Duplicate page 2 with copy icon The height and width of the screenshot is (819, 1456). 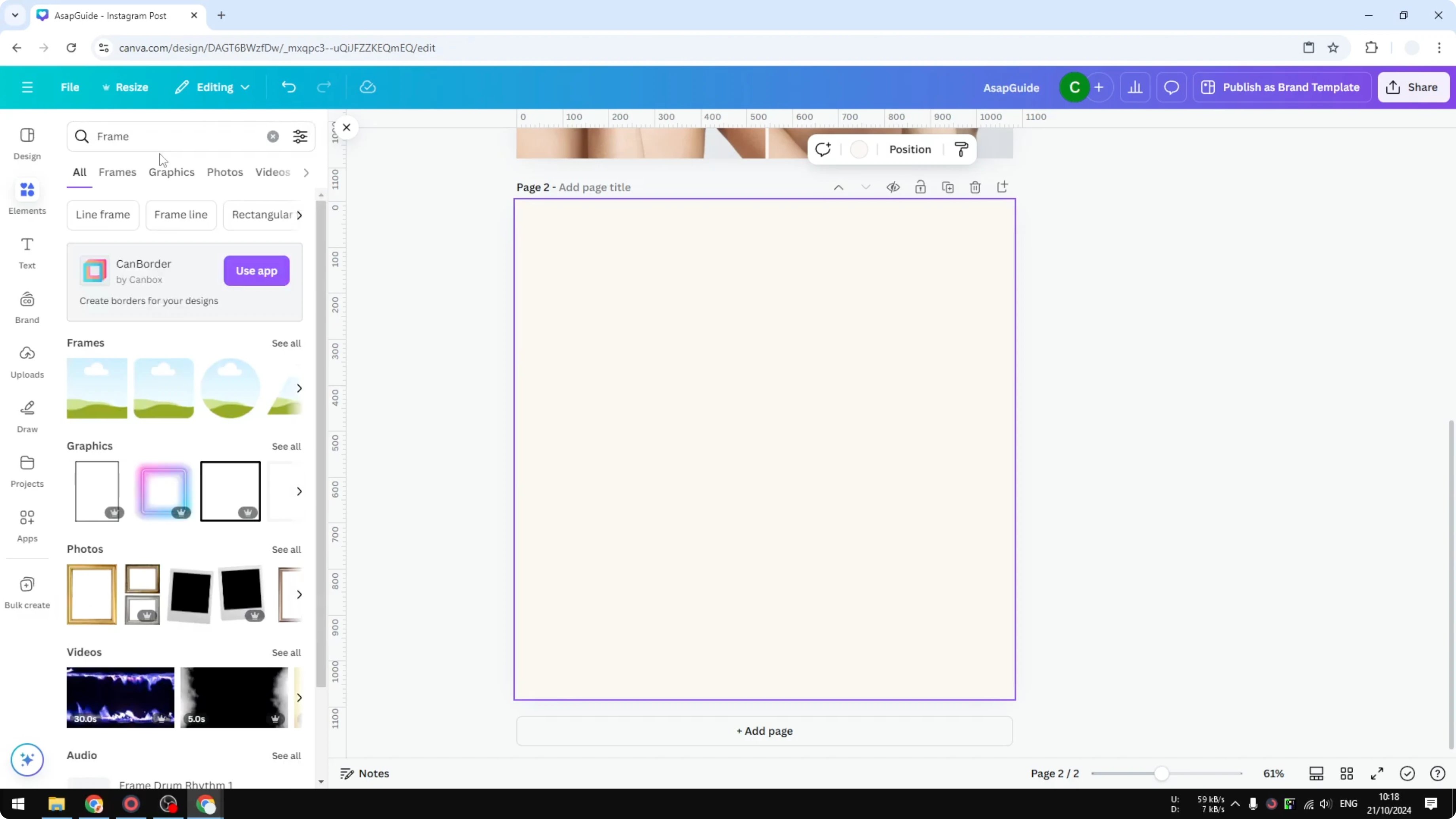click(948, 186)
